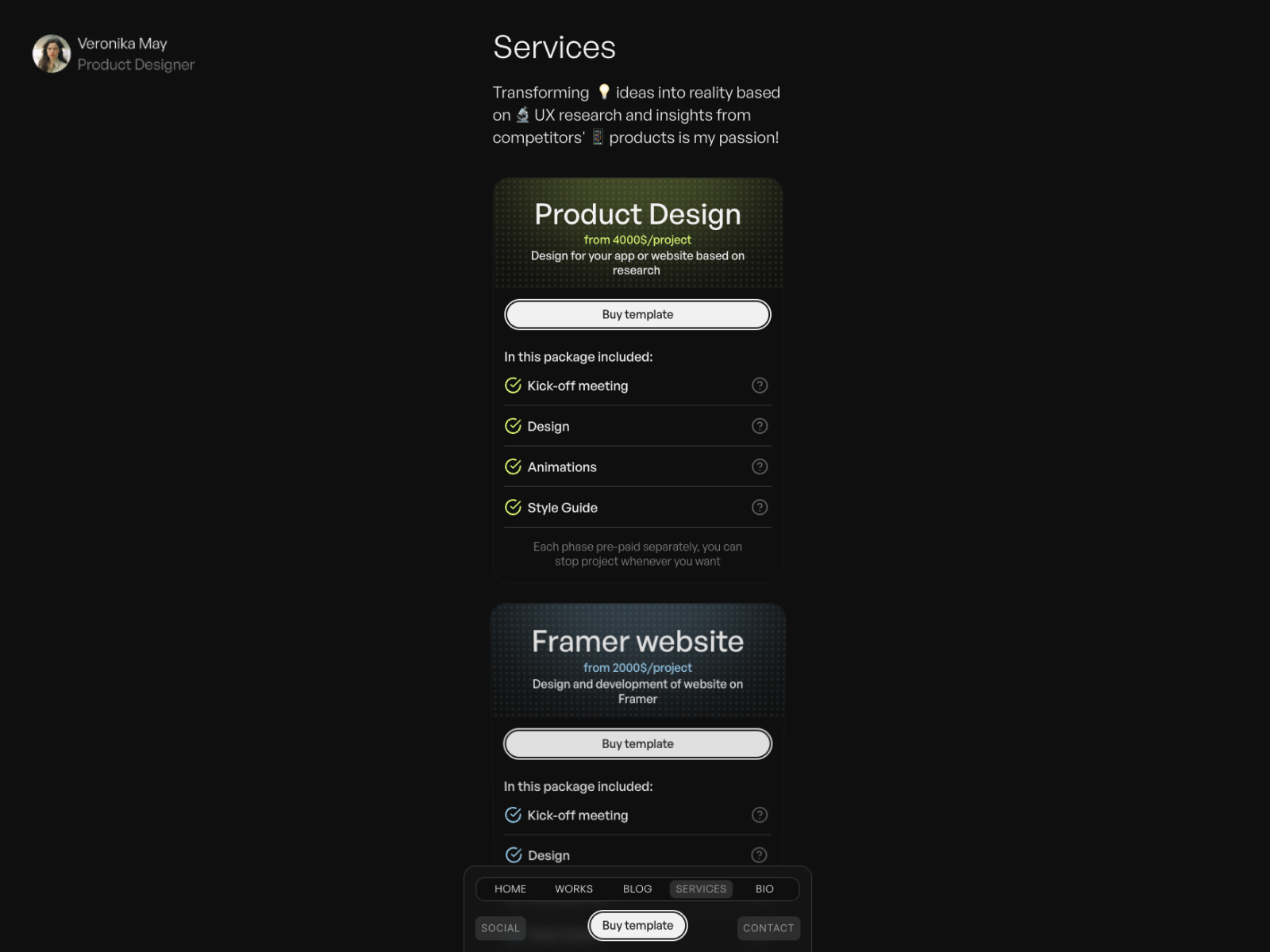This screenshot has width=1270, height=952.
Task: Open the CONTACT button in the bottom bar
Action: pyautogui.click(x=768, y=928)
